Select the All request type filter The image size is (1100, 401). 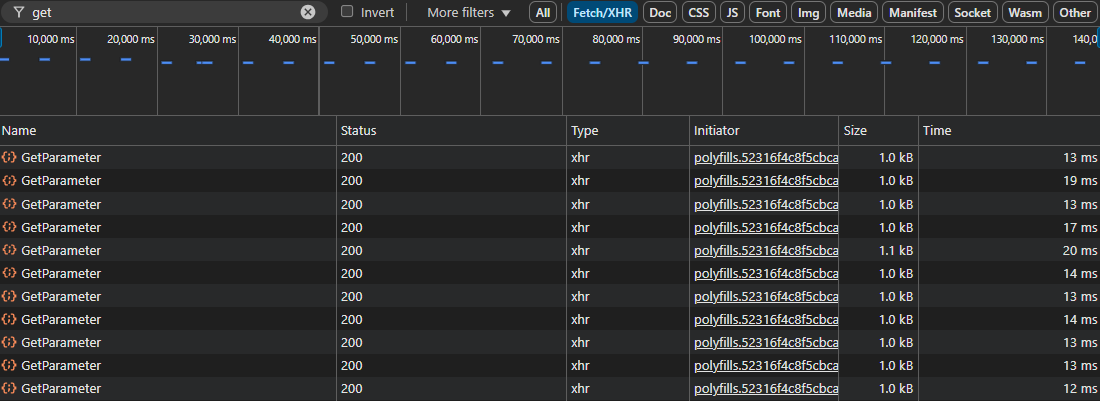tap(543, 13)
